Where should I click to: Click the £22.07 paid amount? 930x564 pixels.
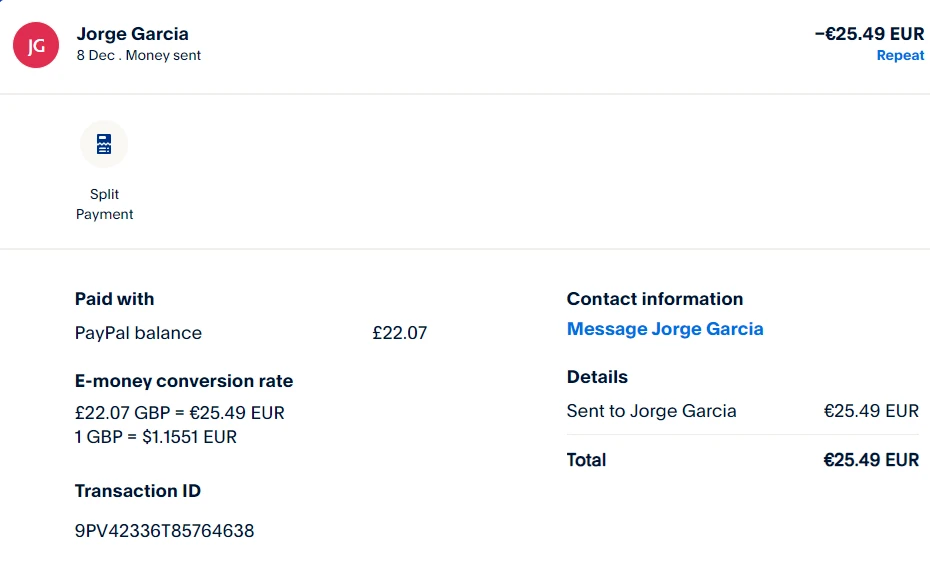399,333
